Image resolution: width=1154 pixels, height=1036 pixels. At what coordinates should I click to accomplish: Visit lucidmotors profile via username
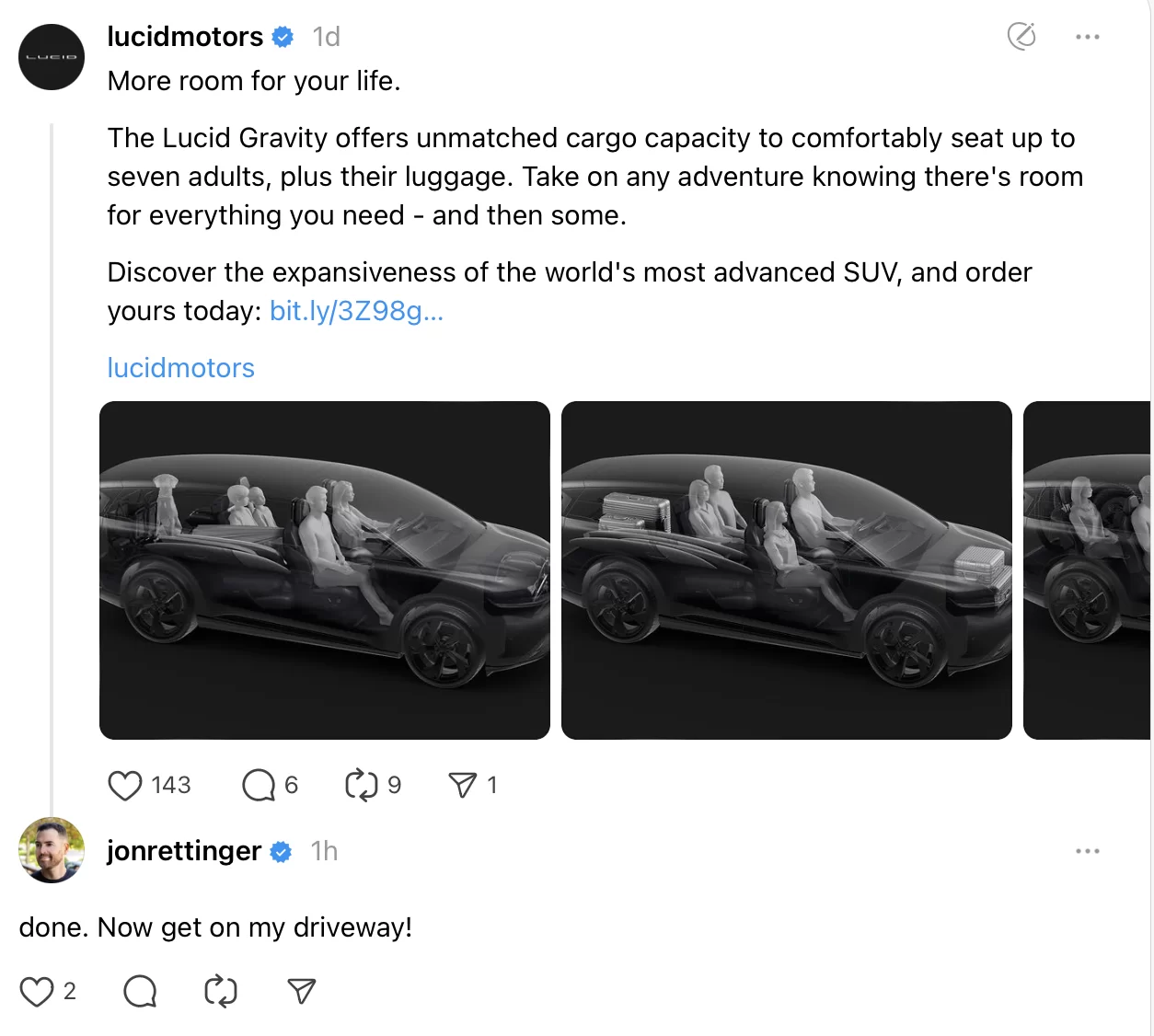point(185,36)
